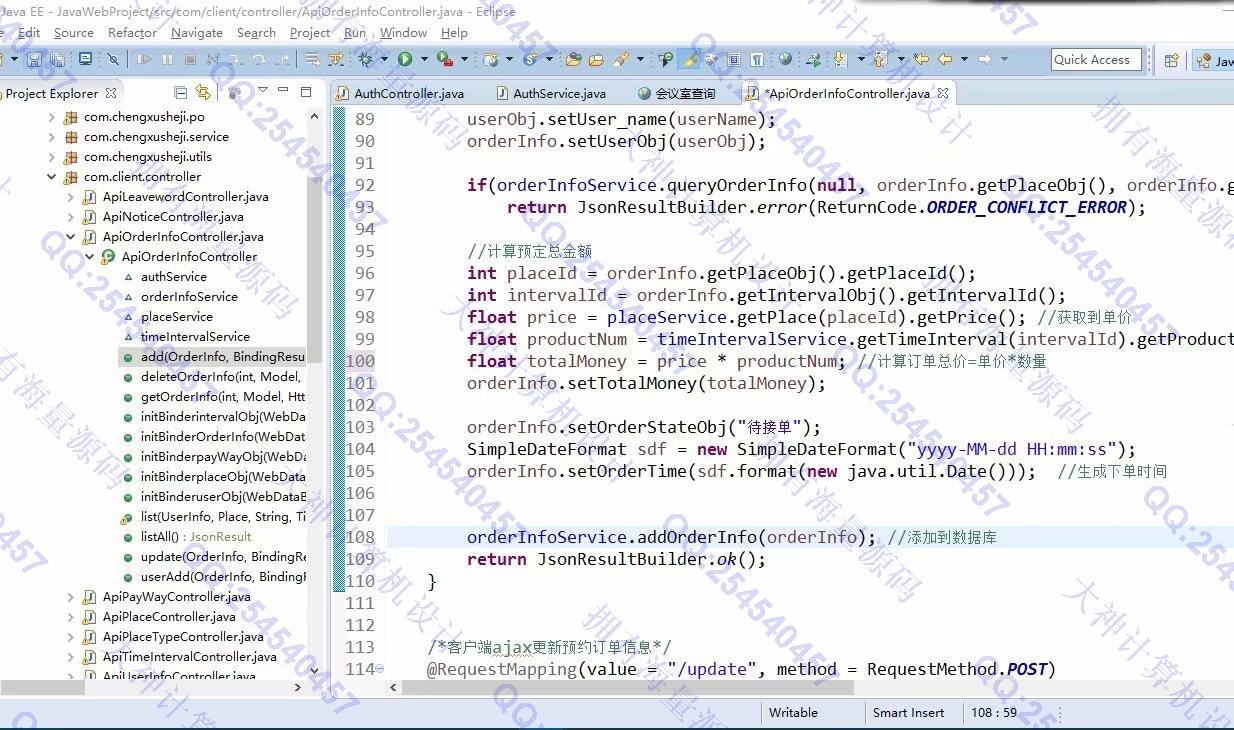Click Collapse All in Project Explorer
The image size is (1234, 730).
(x=180, y=93)
